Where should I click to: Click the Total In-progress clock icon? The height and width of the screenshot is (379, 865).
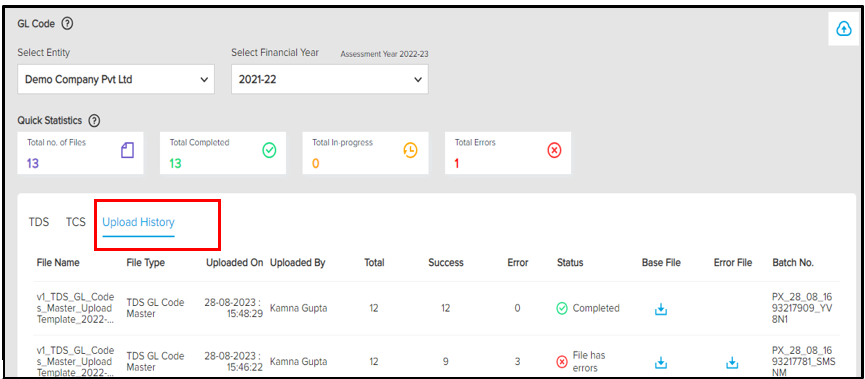(410, 151)
